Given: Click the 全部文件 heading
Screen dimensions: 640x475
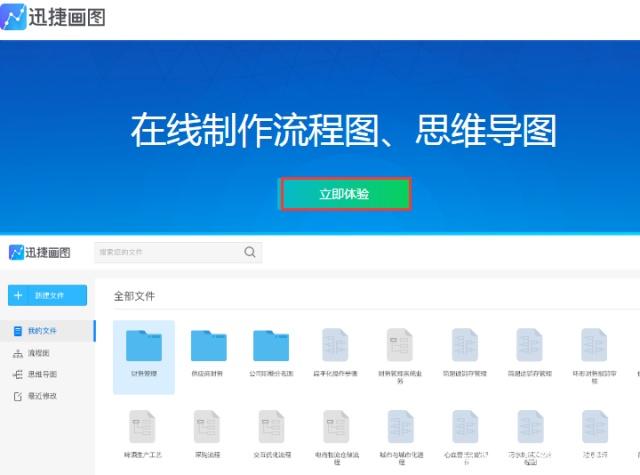Looking at the screenshot, I should click(134, 296).
